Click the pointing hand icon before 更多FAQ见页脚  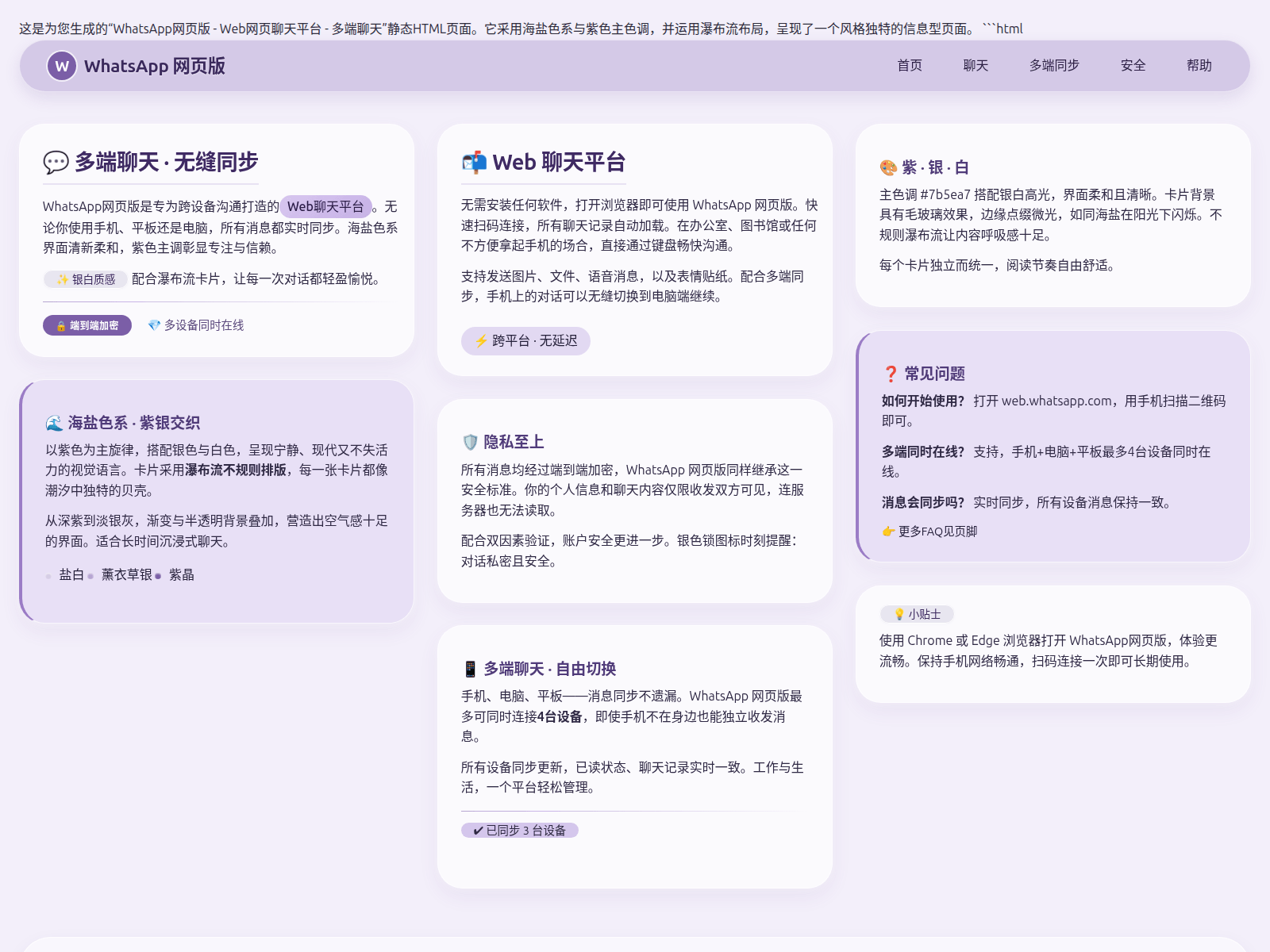(x=888, y=532)
